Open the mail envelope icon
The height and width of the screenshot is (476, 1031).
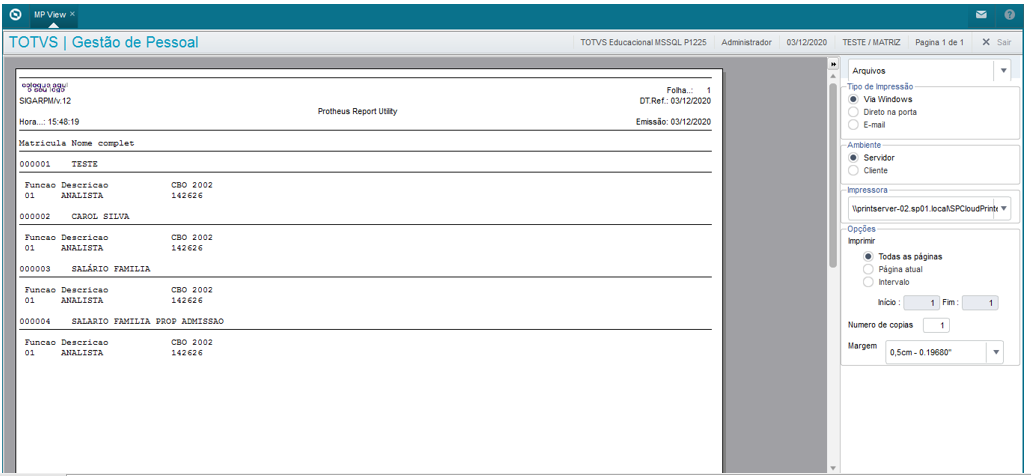pyautogui.click(x=981, y=14)
